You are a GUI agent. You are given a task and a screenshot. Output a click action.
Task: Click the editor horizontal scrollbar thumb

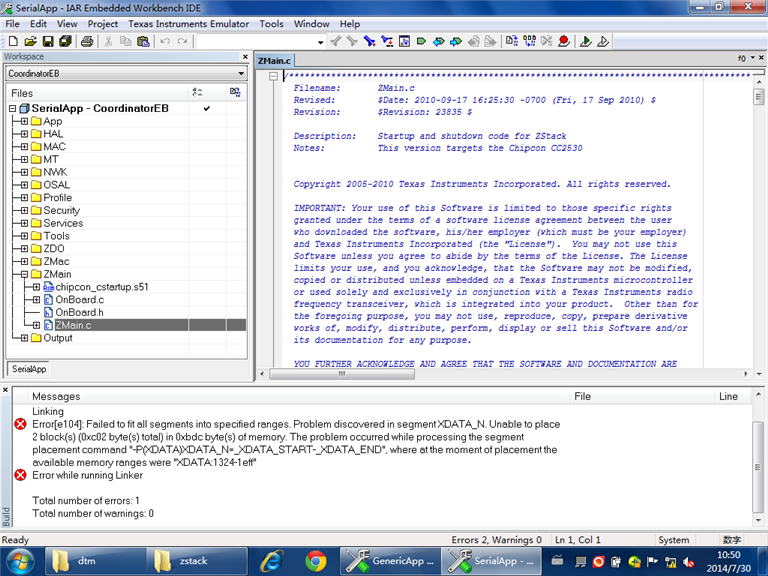point(342,374)
